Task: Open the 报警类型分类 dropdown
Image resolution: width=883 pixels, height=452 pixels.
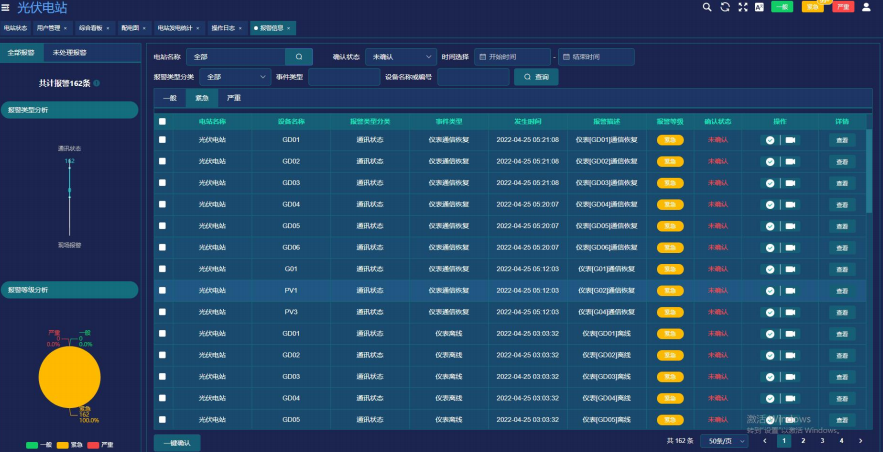Action: 235,76
